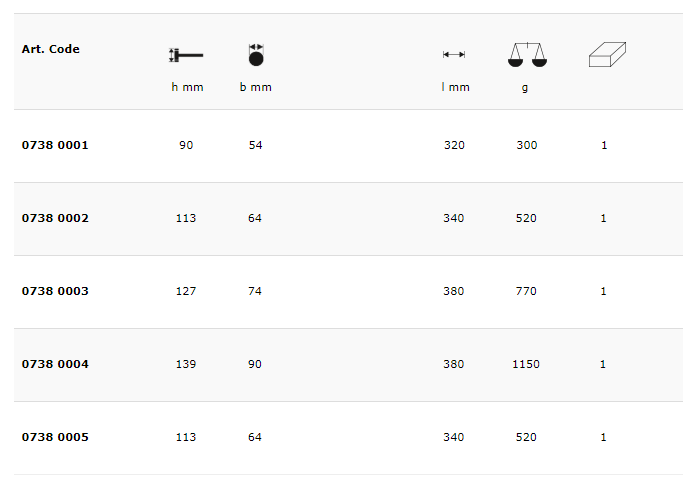Click the Art. Code column header

[x=51, y=49]
